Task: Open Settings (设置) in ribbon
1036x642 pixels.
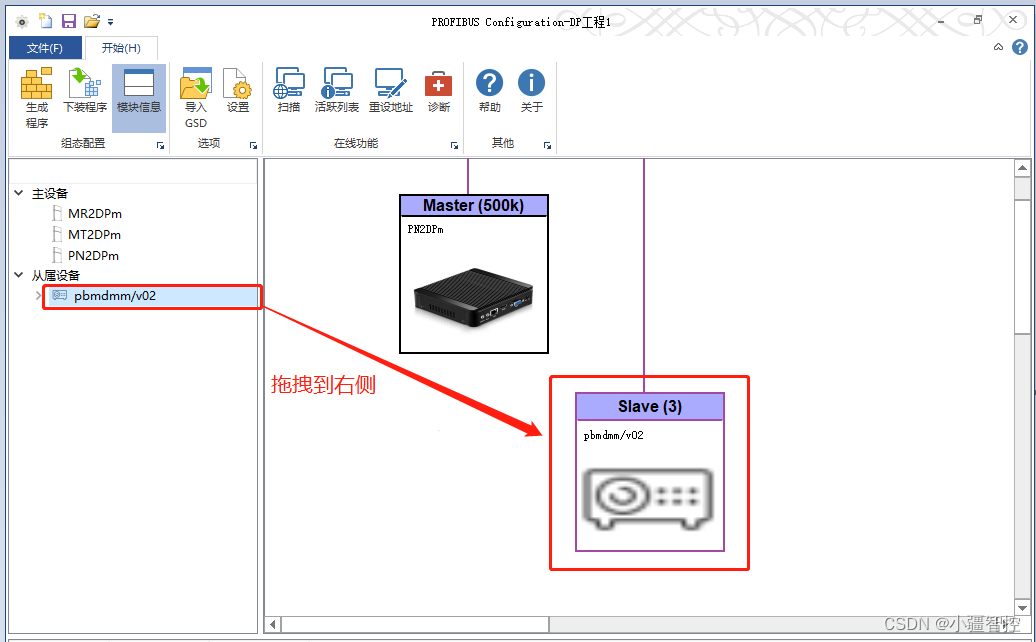Action: [238, 90]
